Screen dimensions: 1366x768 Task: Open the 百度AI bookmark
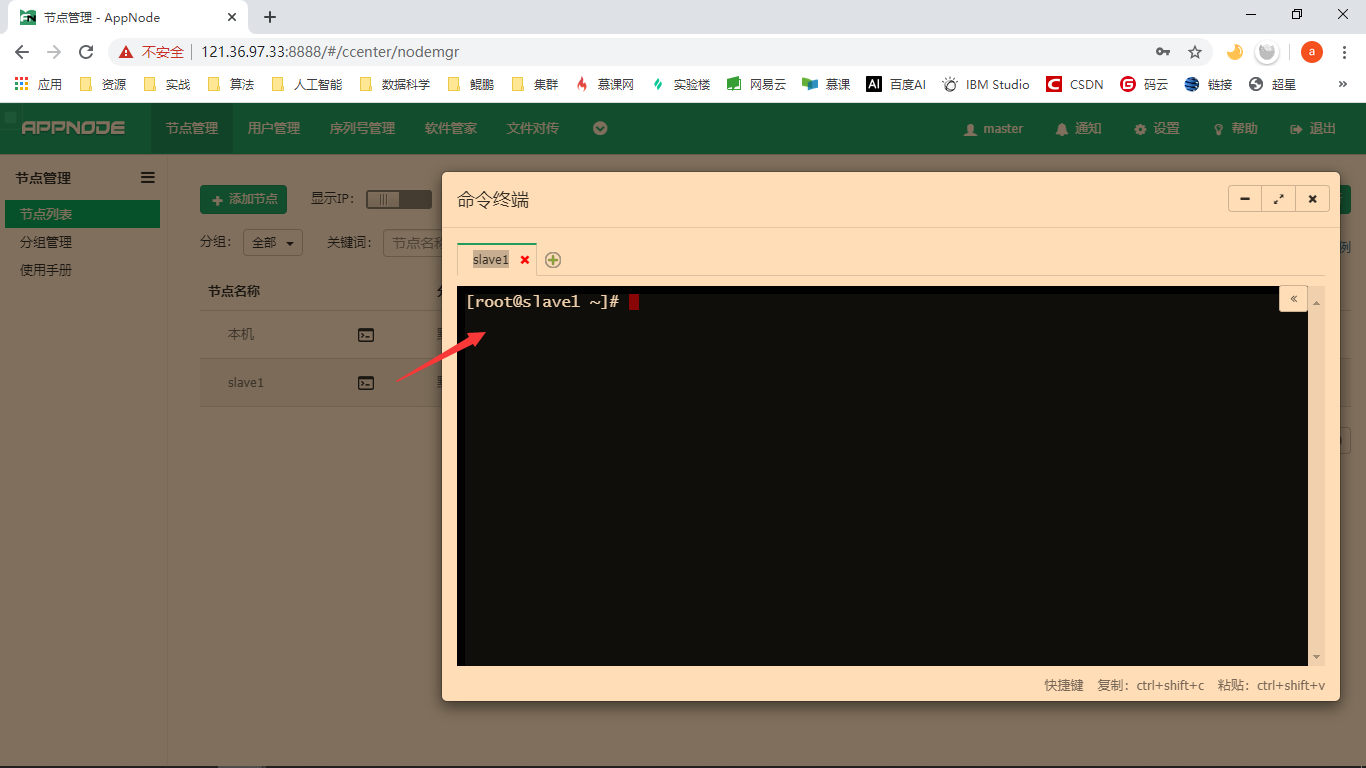(897, 84)
